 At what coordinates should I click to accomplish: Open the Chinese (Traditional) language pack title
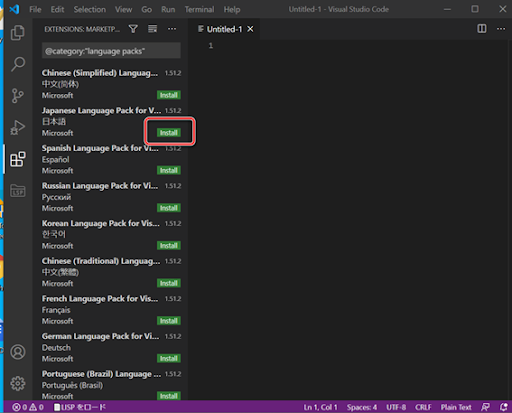(x=101, y=261)
